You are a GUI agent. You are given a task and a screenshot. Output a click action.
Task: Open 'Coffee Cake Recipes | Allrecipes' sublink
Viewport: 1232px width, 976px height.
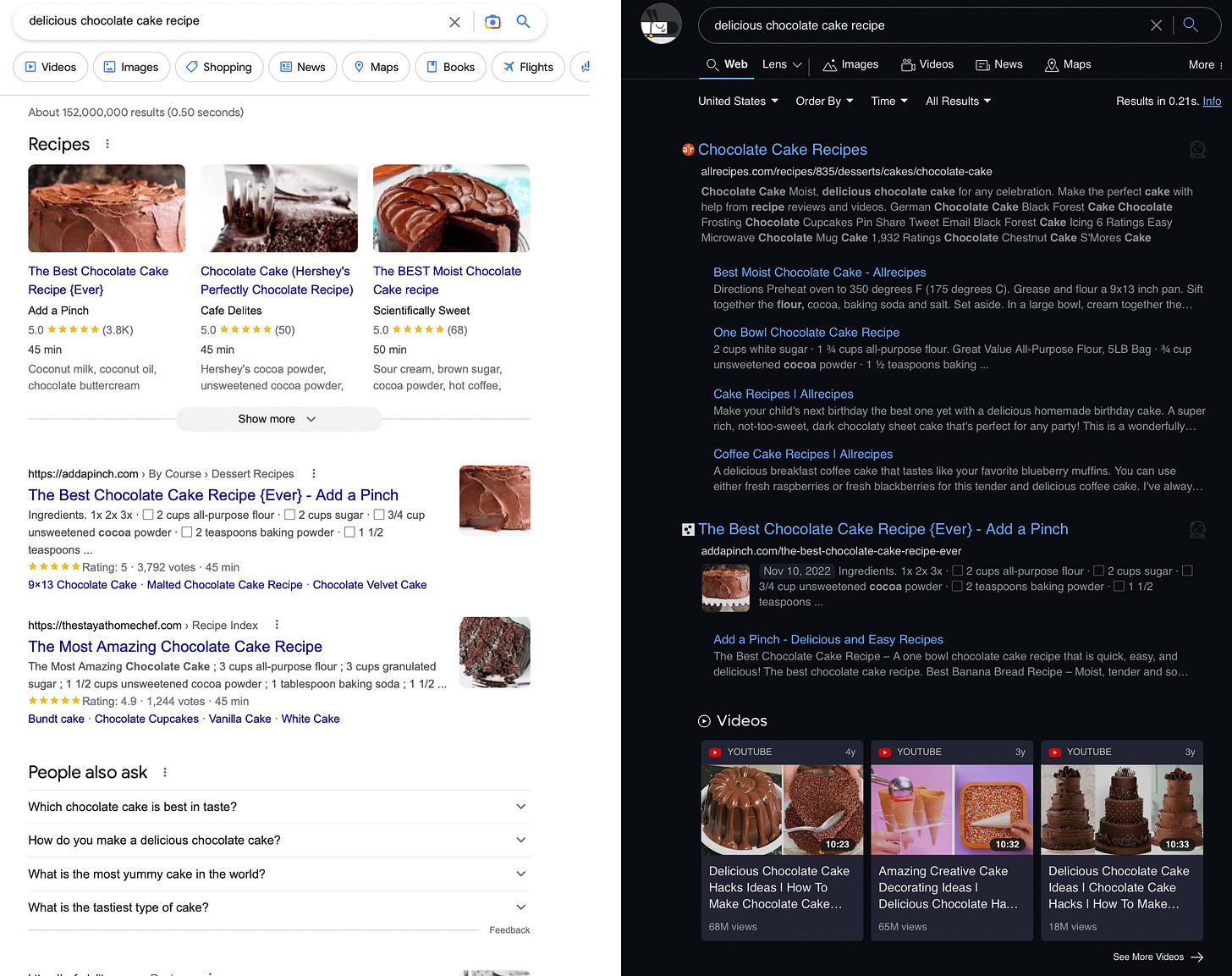[803, 455]
